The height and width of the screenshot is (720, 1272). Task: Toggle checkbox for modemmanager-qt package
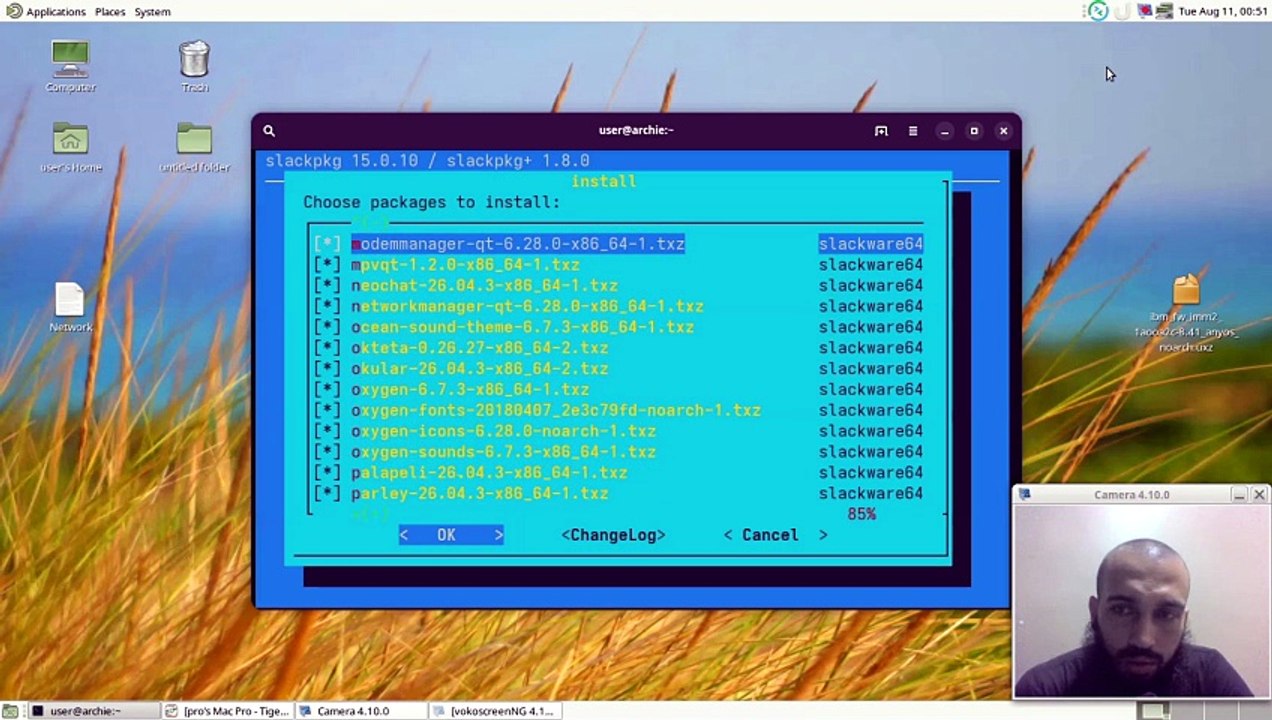(x=327, y=244)
